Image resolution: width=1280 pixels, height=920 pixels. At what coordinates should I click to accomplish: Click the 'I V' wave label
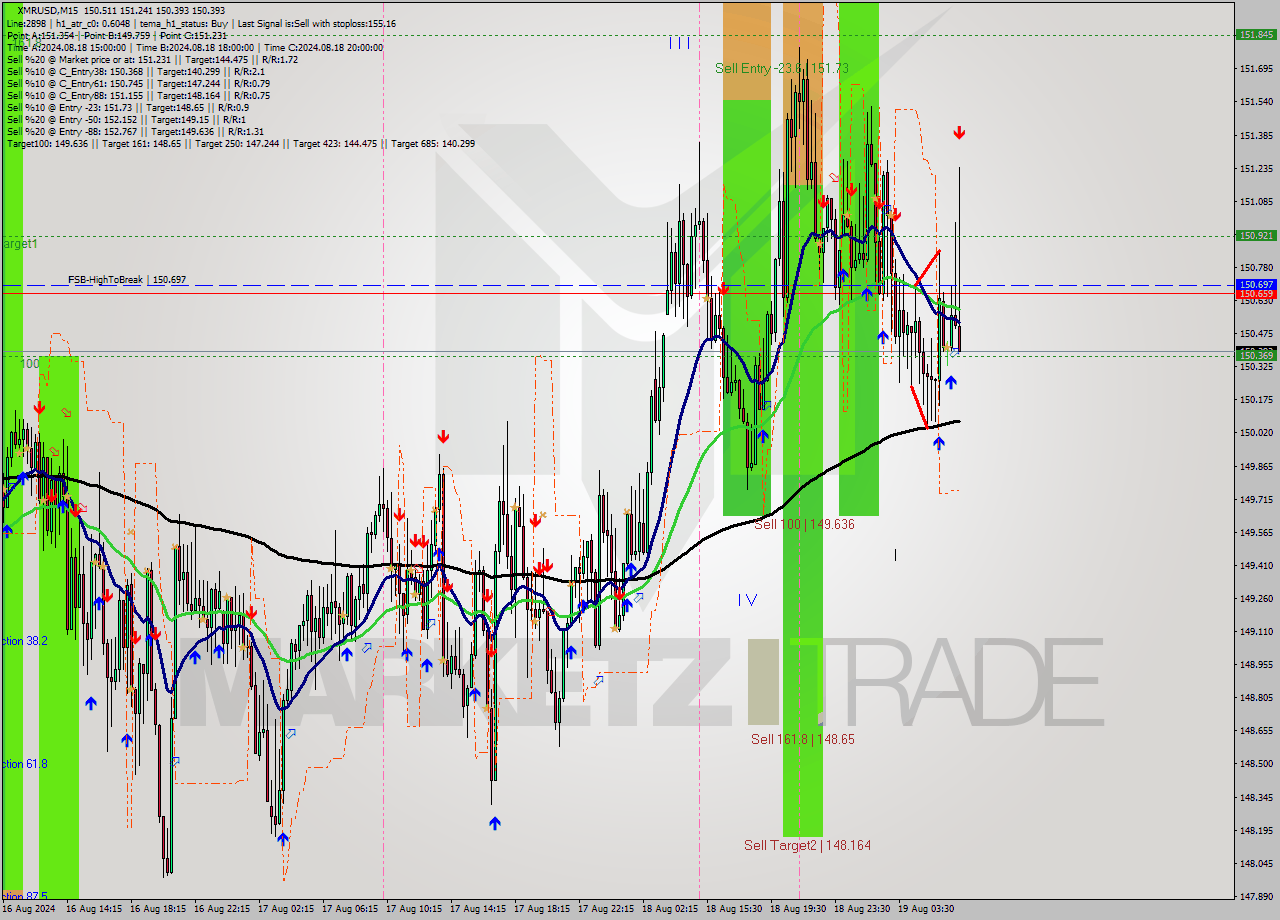pos(747,600)
